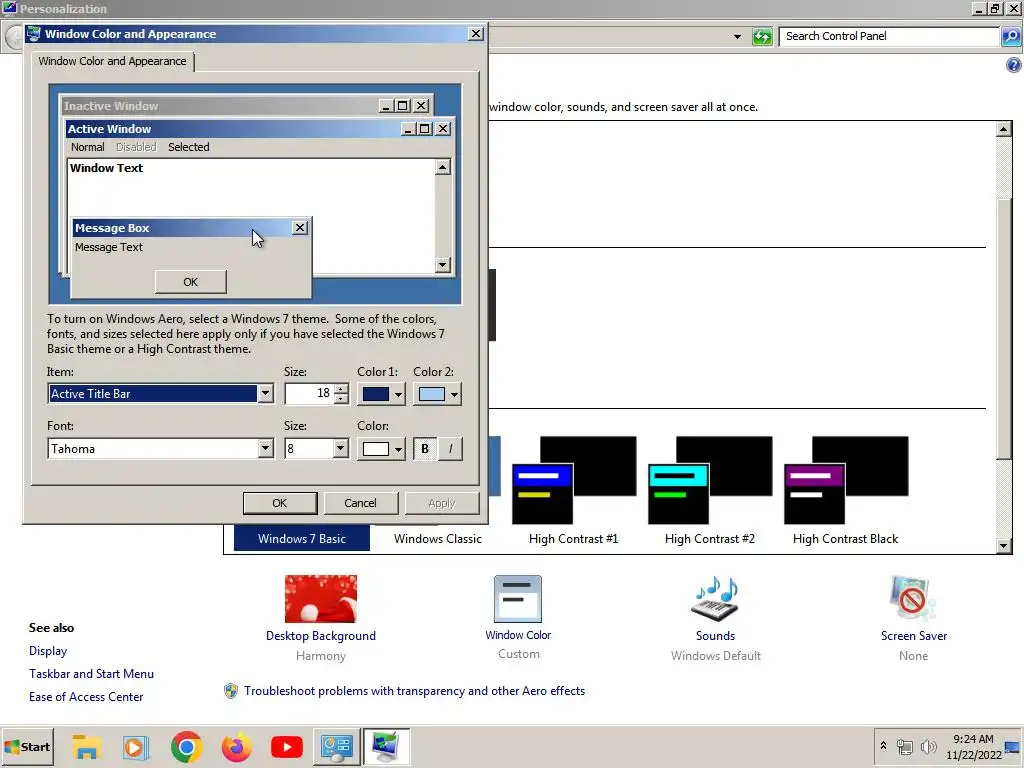Select the Windows 7 Basic theme

click(302, 539)
